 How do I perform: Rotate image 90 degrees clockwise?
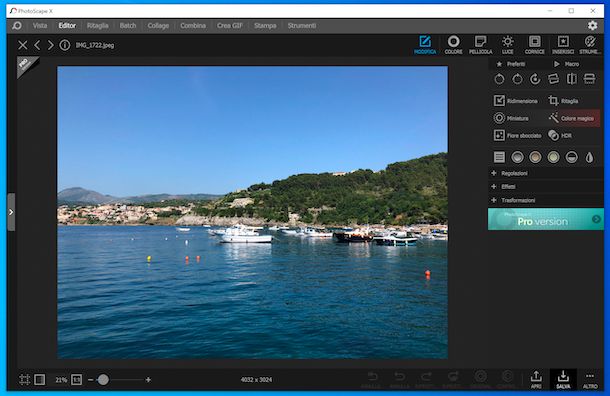tap(517, 79)
